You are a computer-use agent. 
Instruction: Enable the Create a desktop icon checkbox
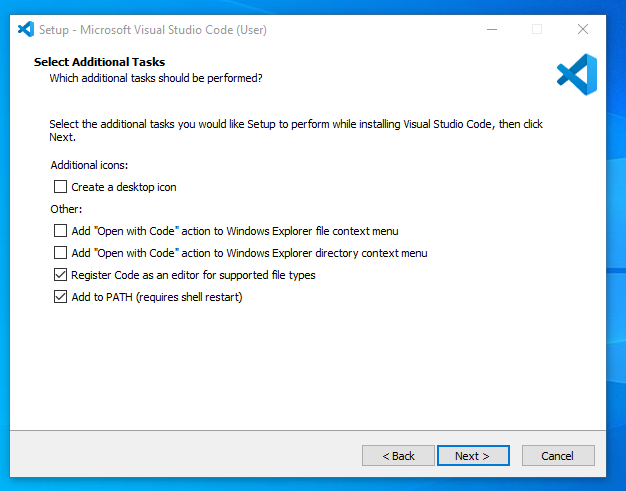60,186
